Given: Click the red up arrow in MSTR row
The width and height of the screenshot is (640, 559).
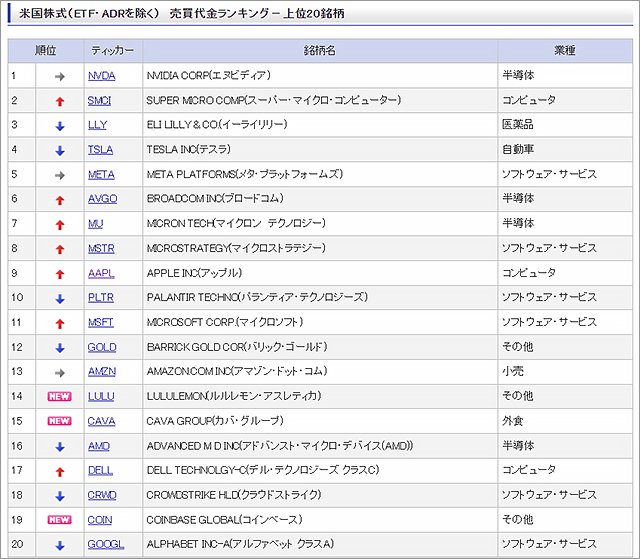Looking at the screenshot, I should click(60, 249).
